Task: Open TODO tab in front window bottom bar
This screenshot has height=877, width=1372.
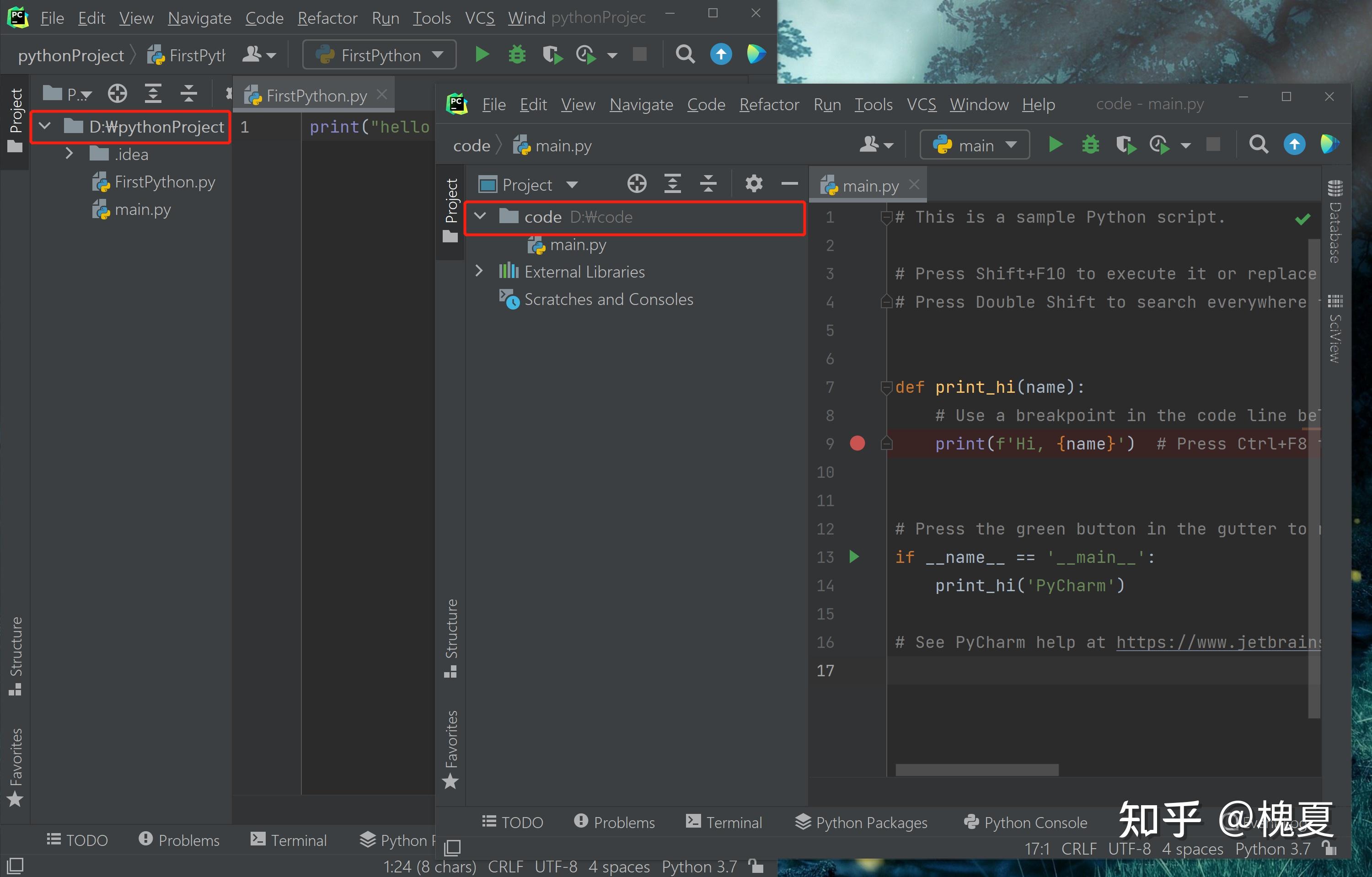Action: tap(512, 822)
